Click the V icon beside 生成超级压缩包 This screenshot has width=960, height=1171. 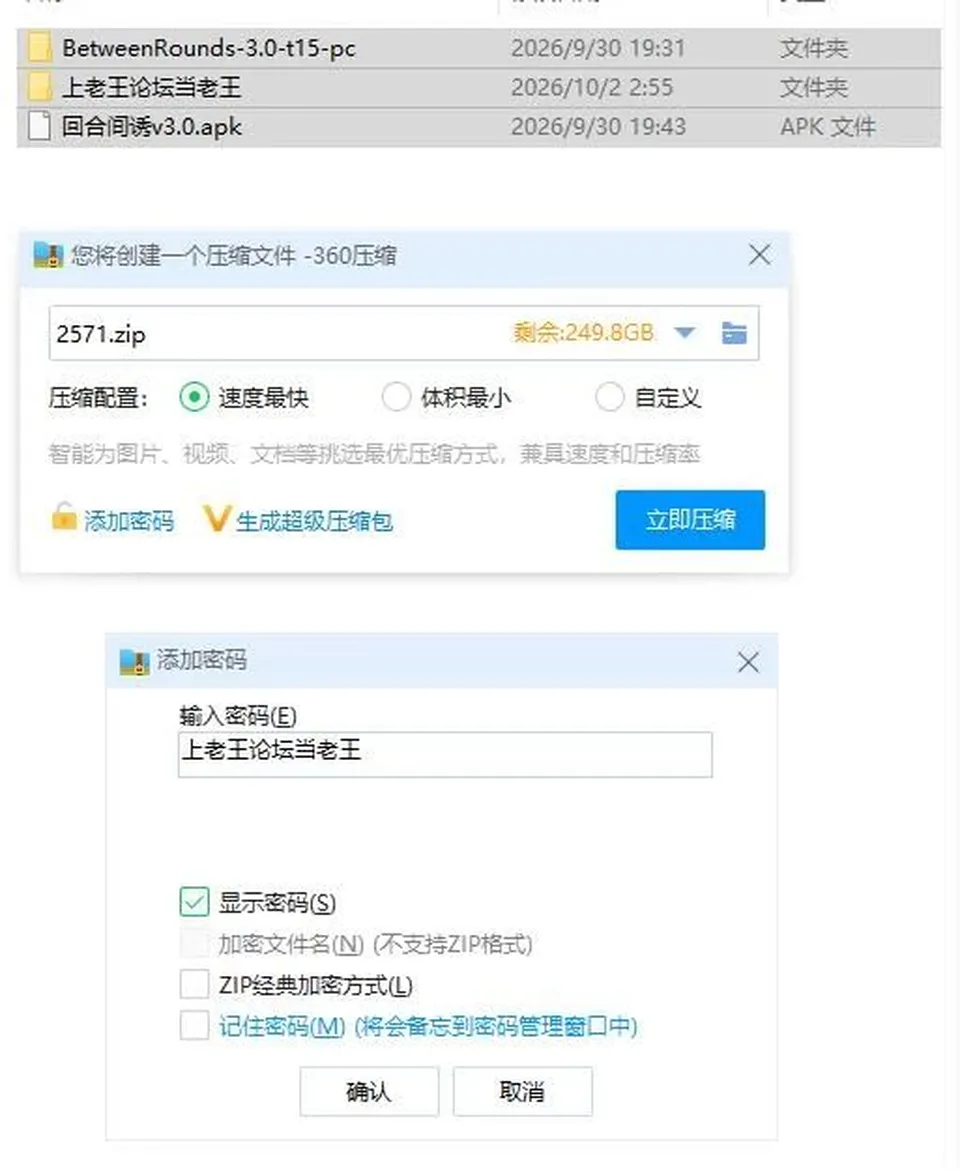point(216,518)
